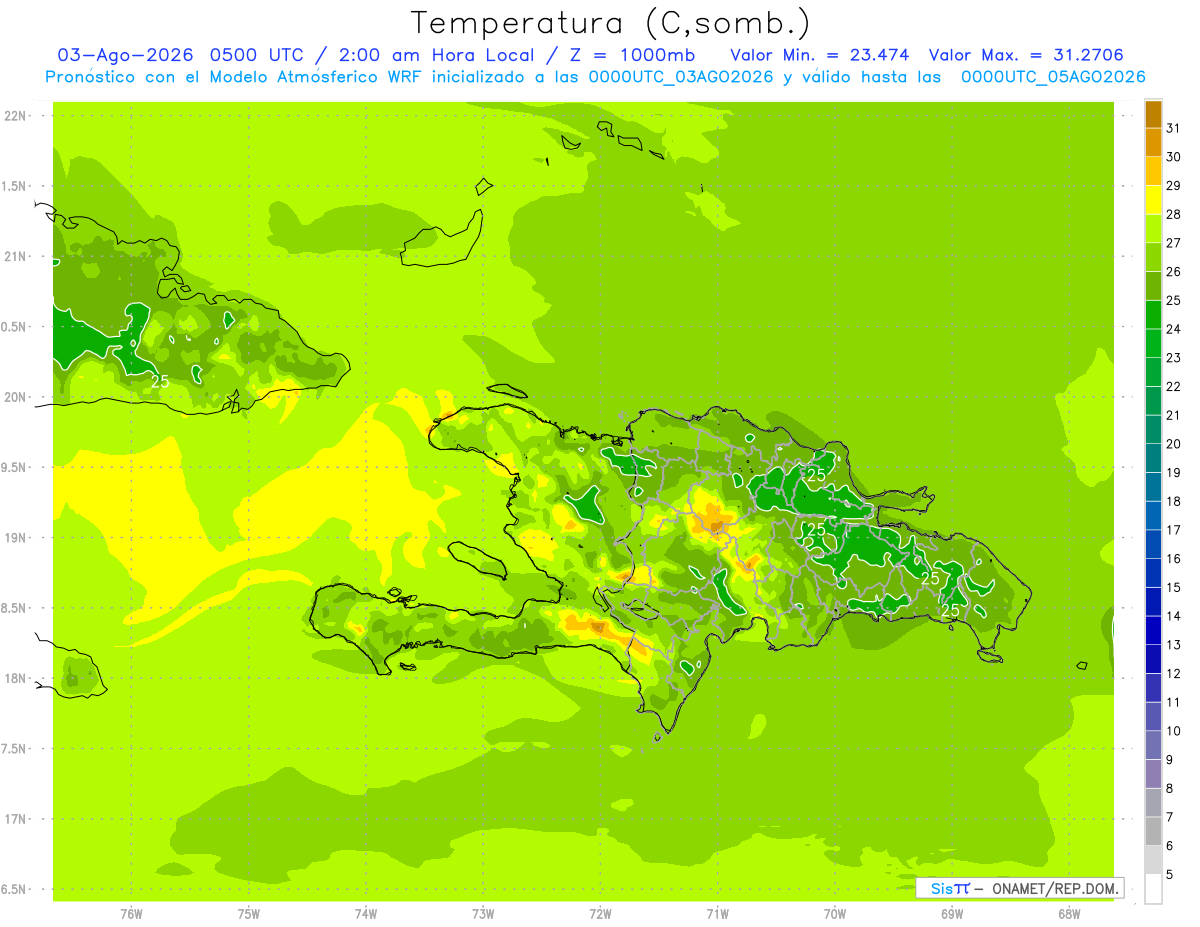This screenshot has height=927, width=1200.
Task: Click the 20N latitude axis label
Action: [x=16, y=397]
